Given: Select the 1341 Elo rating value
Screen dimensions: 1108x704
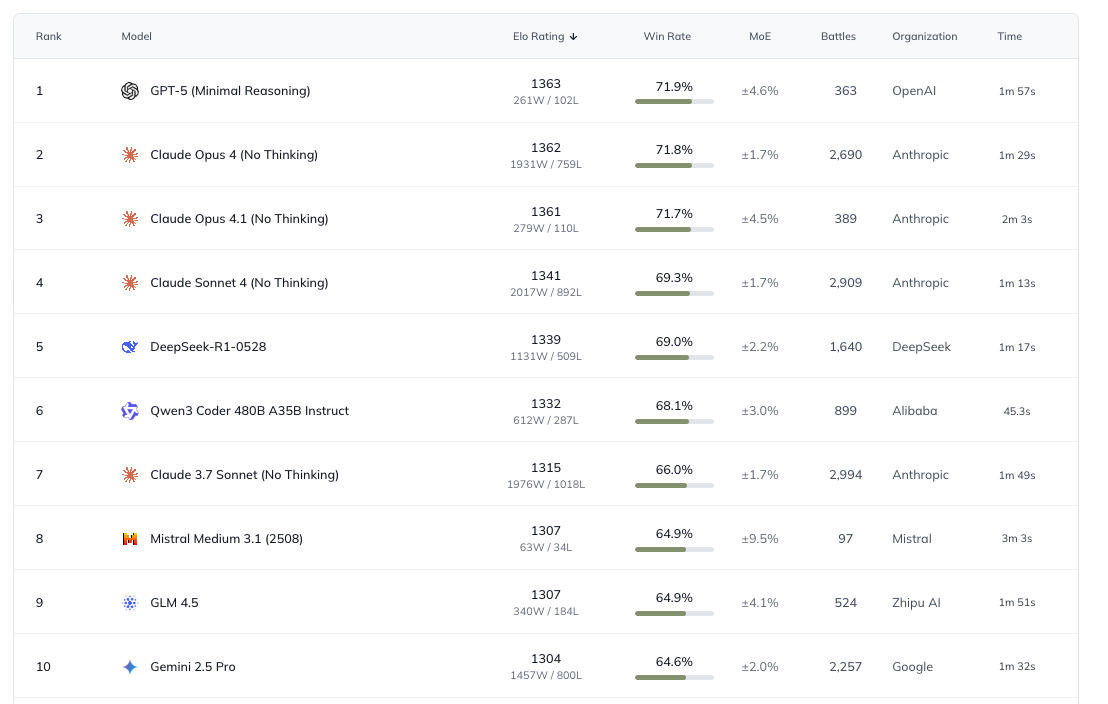Looking at the screenshot, I should [x=546, y=276].
